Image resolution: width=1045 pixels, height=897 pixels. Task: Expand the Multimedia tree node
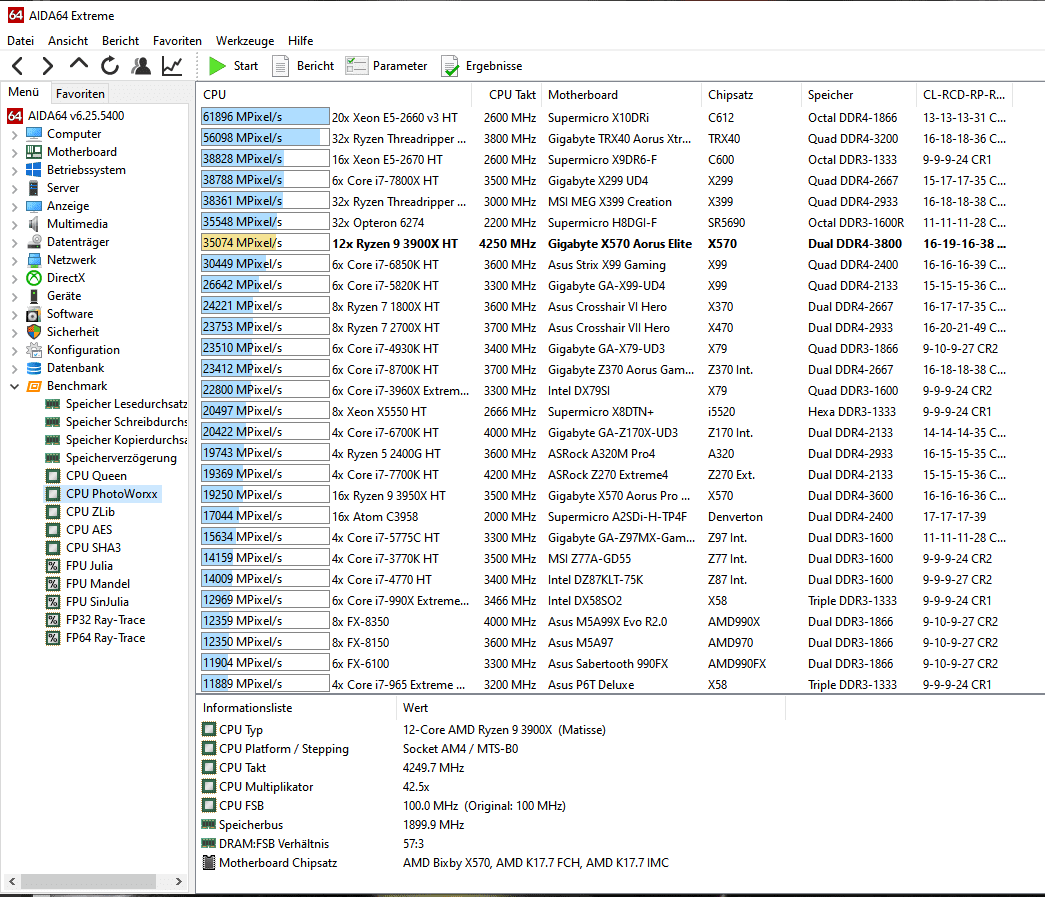15,224
